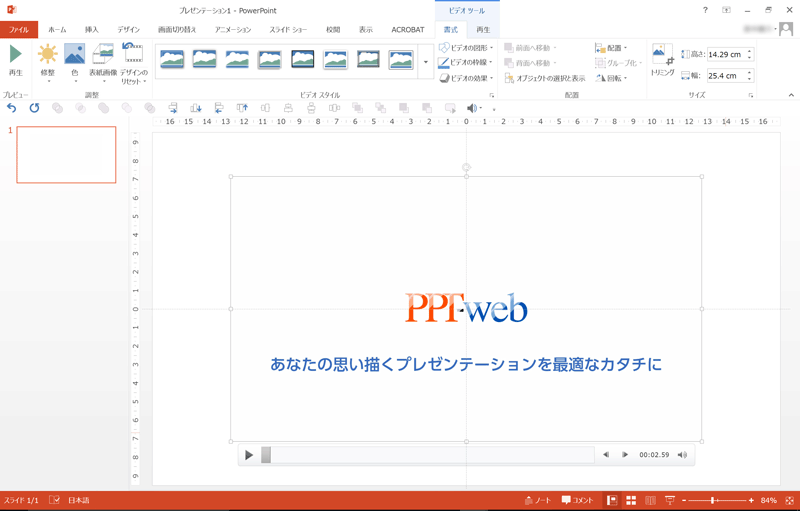Switch to the 再生 playback tab
The height and width of the screenshot is (511, 800).
click(483, 30)
